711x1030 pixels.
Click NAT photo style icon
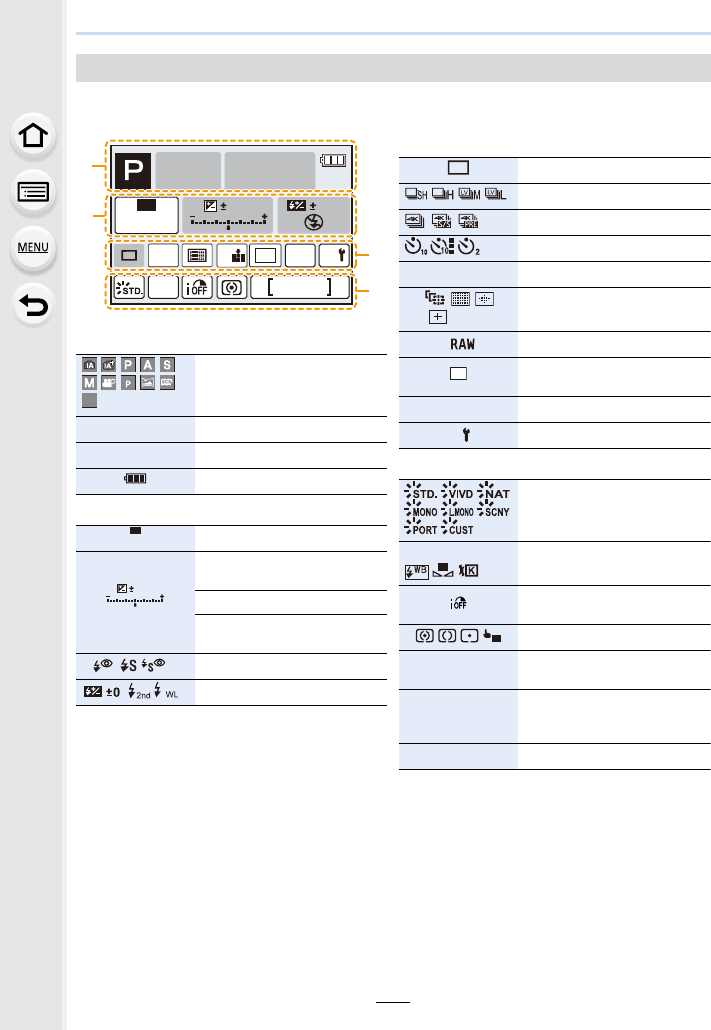click(494, 491)
